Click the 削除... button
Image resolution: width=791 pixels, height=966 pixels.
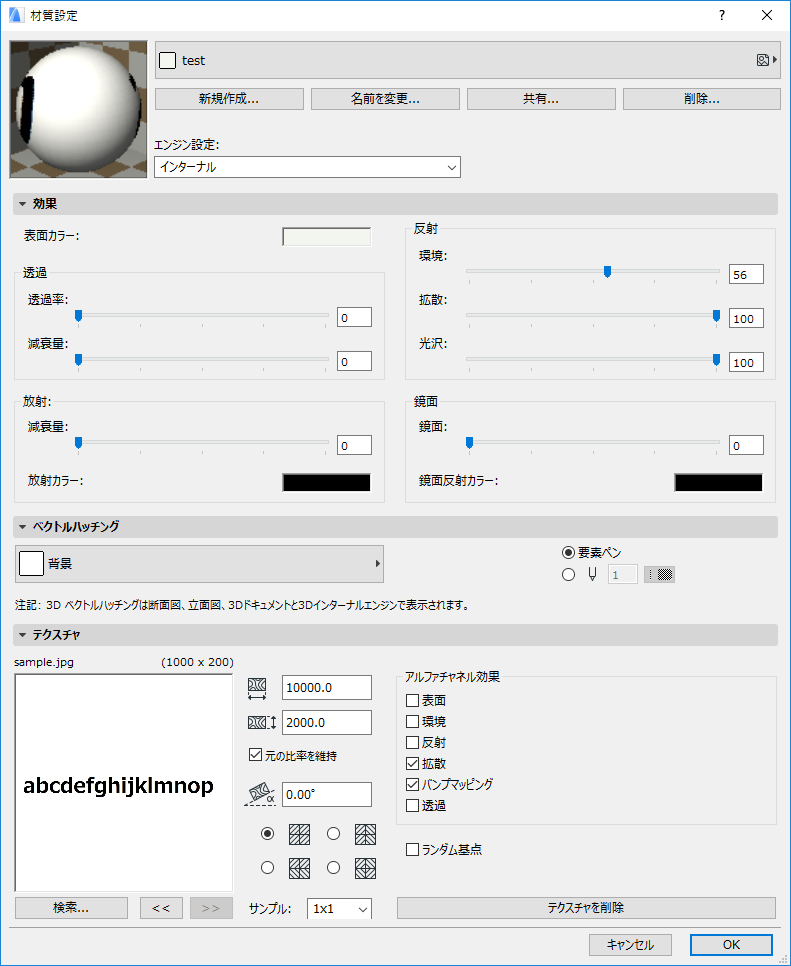702,99
